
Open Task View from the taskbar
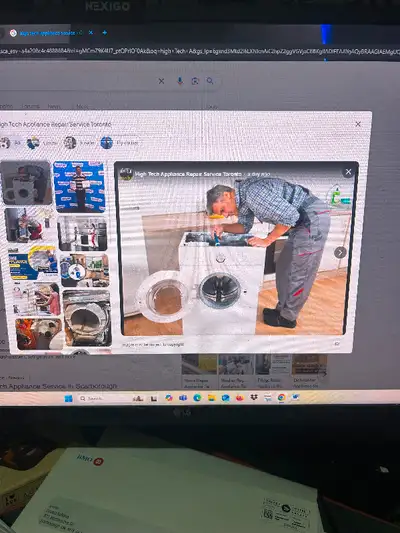point(154,398)
